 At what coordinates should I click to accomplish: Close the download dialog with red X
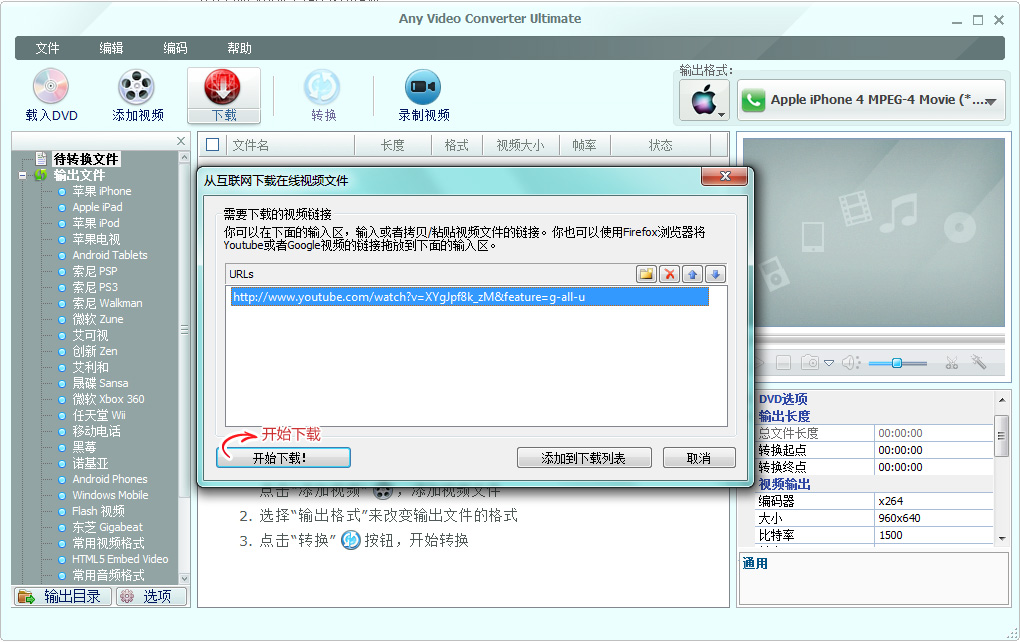tap(725, 176)
